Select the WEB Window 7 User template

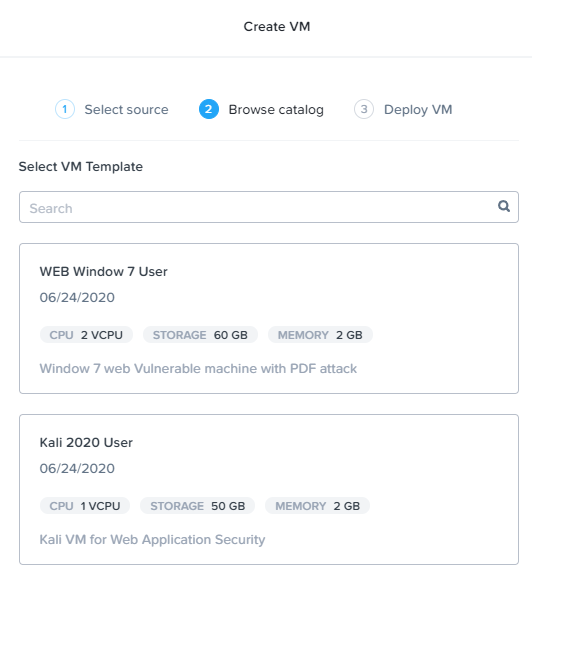[x=269, y=318]
